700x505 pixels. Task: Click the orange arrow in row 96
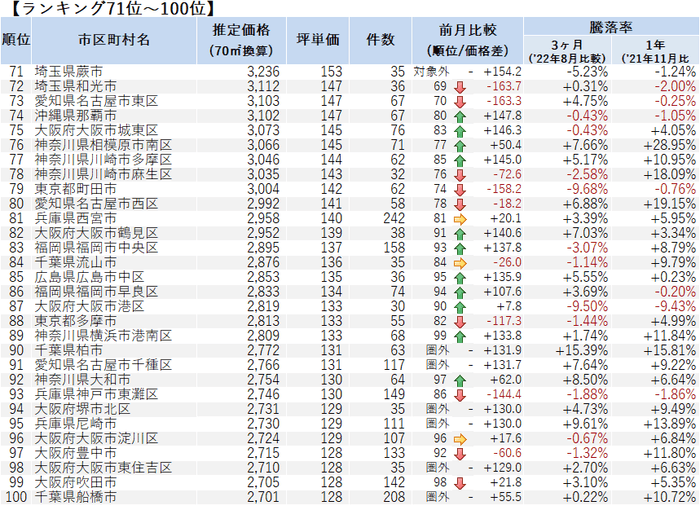click(460, 439)
